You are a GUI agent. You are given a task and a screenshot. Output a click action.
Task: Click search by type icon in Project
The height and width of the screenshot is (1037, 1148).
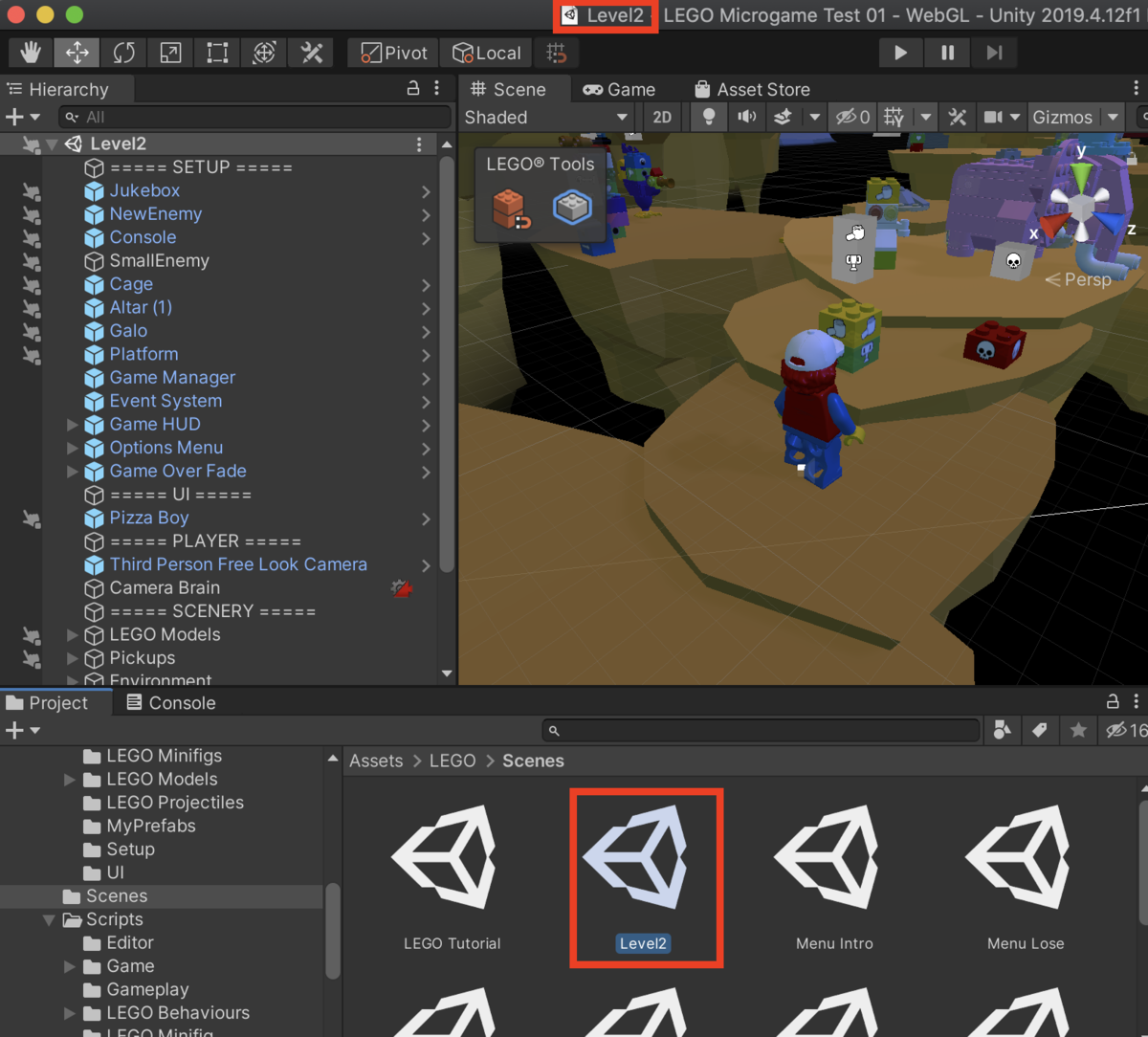click(x=1002, y=731)
